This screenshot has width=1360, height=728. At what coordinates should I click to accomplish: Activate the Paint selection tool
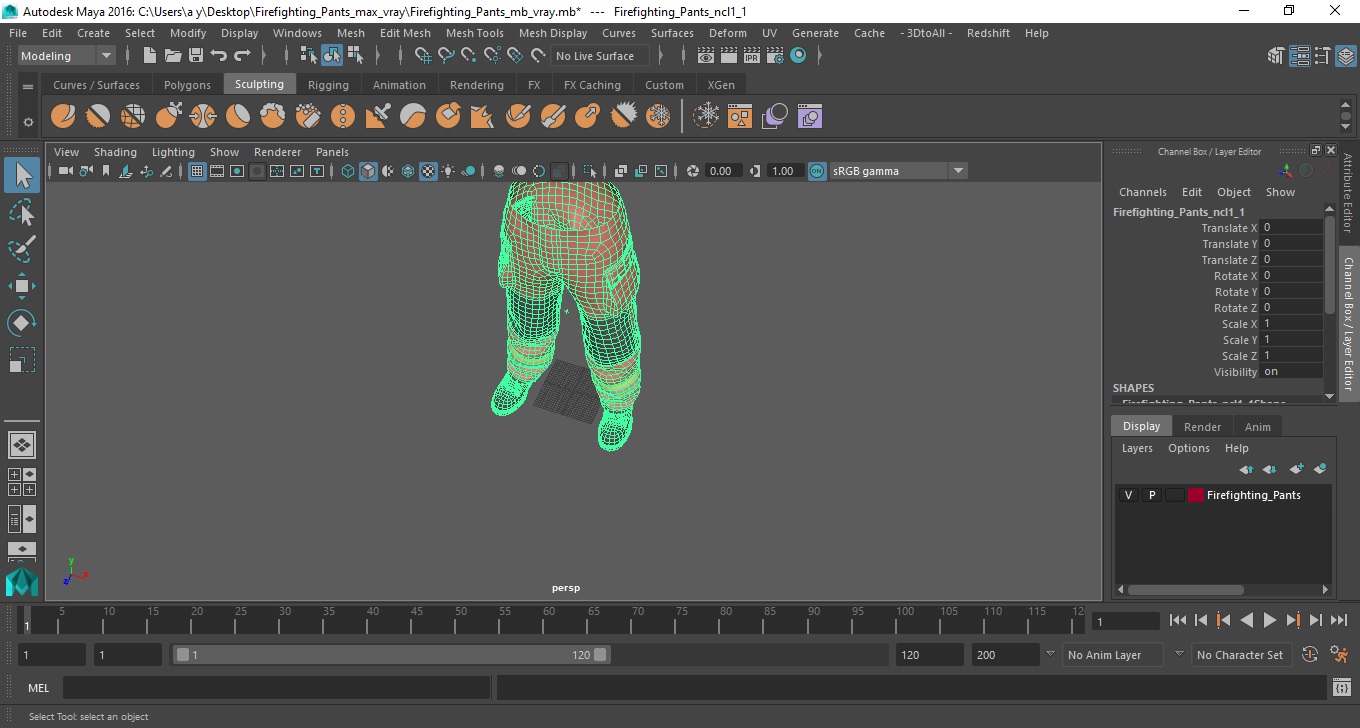pyautogui.click(x=22, y=248)
